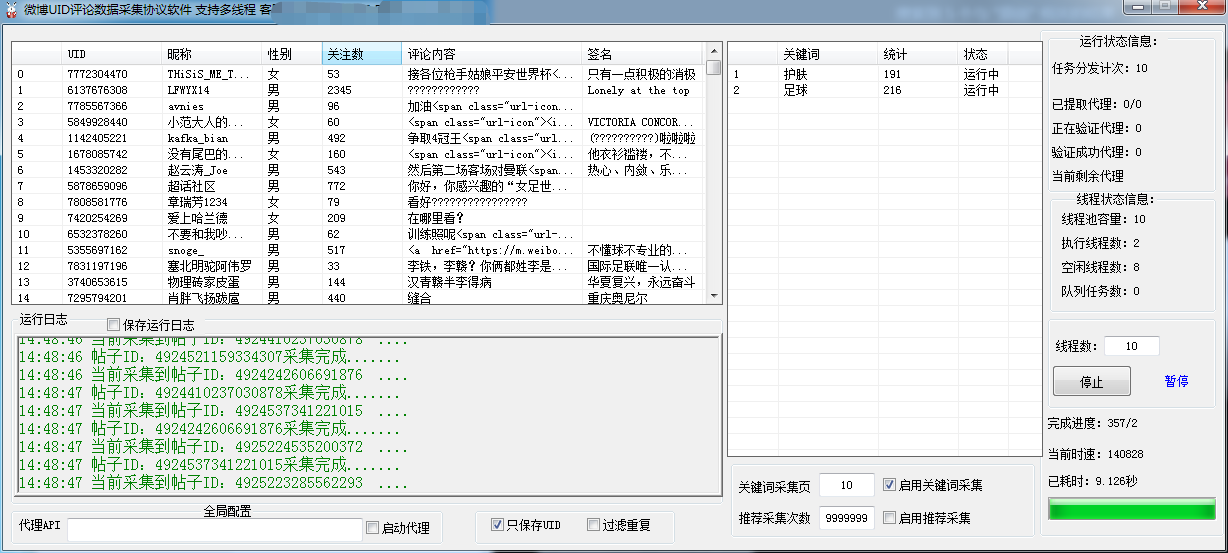1228x553 pixels.
Task: Click the user table scroll-up arrow
Action: tap(713, 52)
